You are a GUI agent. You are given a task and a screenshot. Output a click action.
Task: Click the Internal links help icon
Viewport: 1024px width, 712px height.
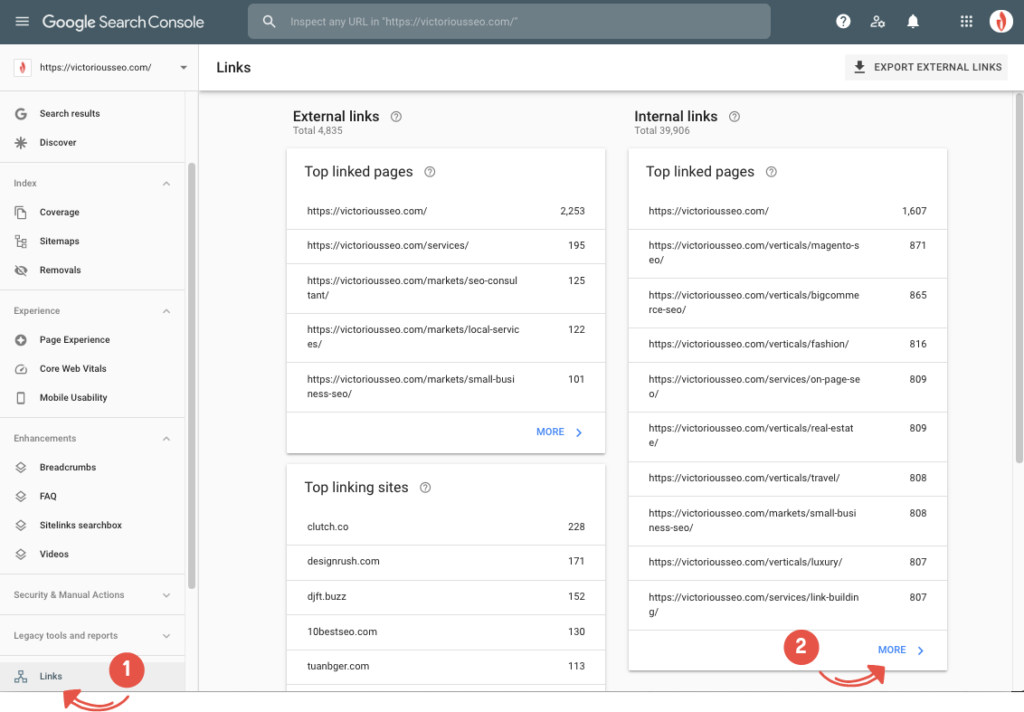734,117
